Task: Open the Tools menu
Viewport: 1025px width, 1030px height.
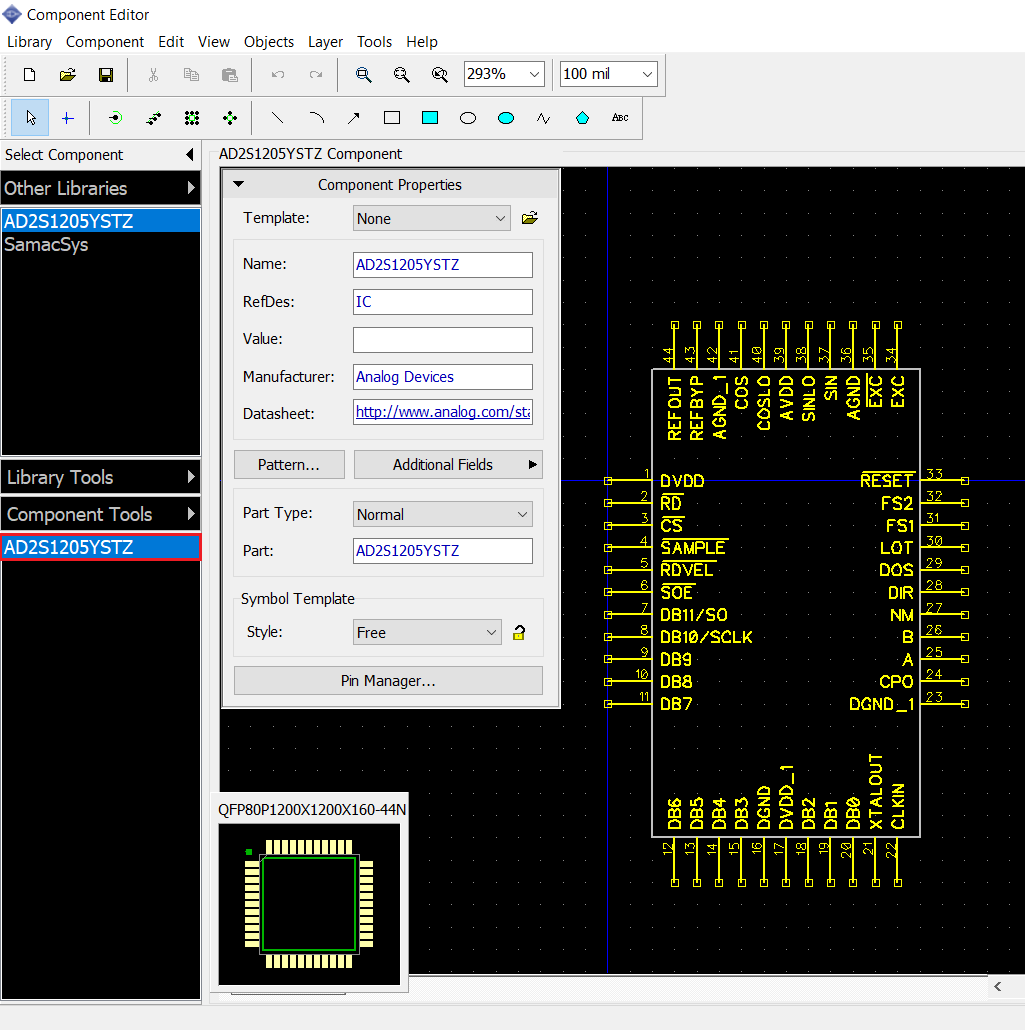Action: (x=374, y=42)
